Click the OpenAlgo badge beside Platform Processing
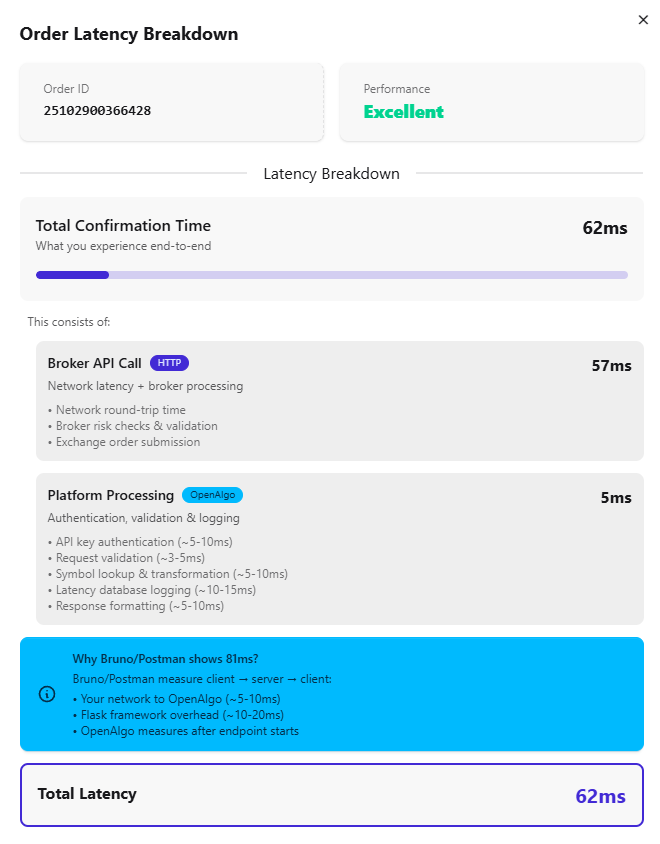Viewport: 660px width, 844px height. [212, 495]
